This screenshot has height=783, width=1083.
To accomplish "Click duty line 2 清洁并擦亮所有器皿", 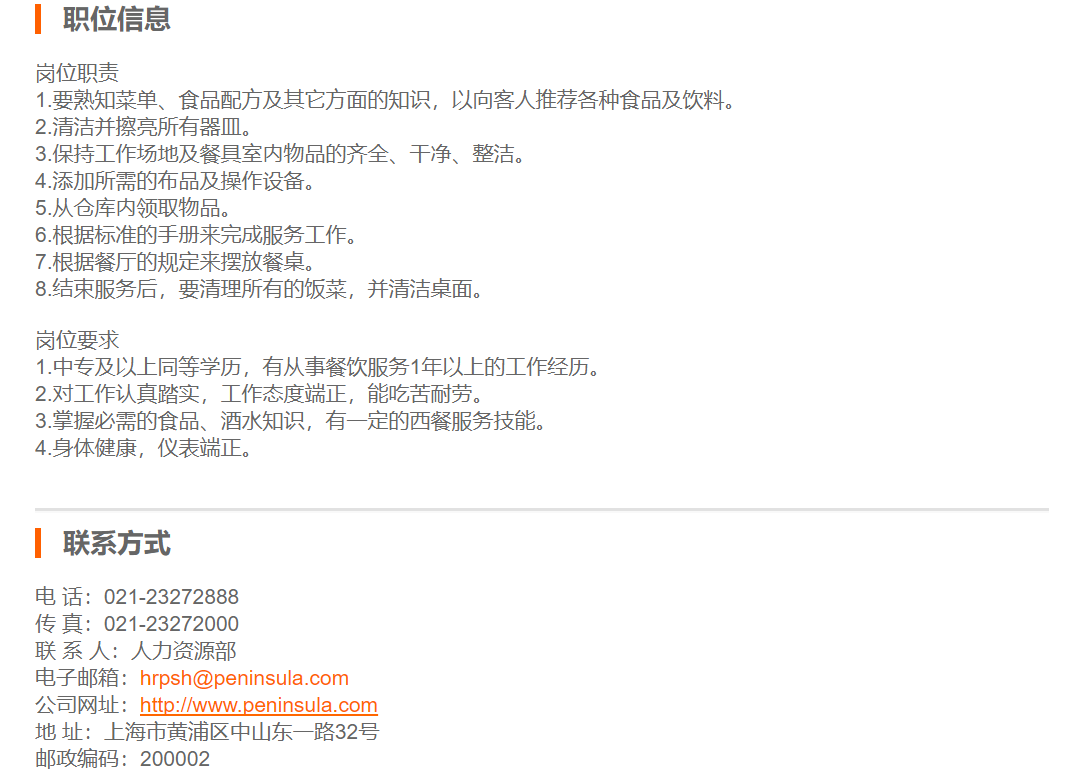I will pyautogui.click(x=144, y=127).
